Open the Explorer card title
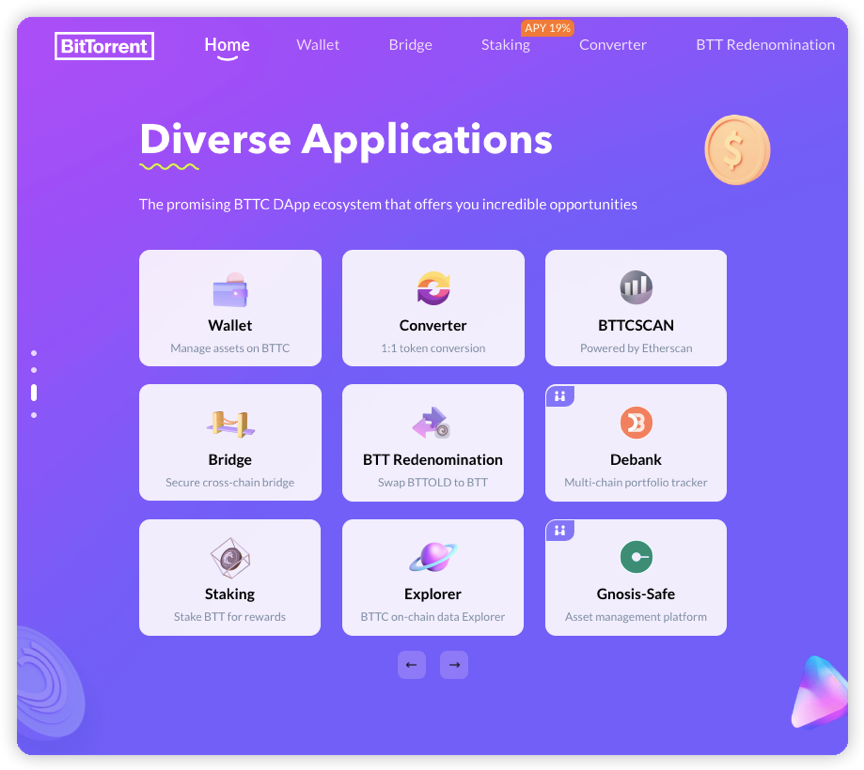 433,594
